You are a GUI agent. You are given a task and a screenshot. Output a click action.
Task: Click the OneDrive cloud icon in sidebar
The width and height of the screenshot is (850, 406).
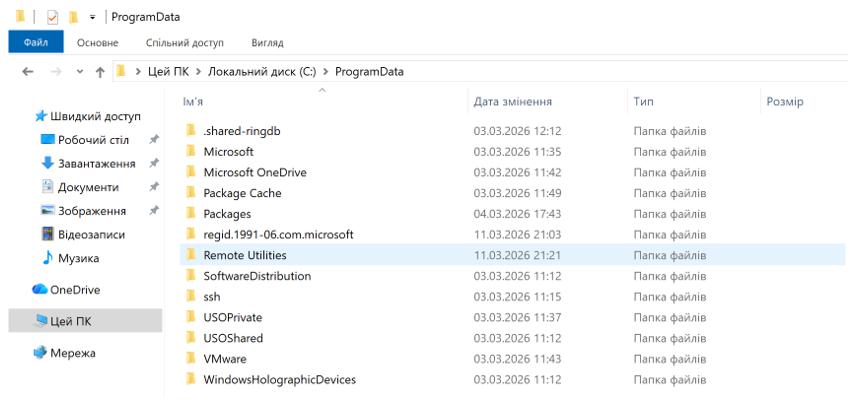point(40,290)
